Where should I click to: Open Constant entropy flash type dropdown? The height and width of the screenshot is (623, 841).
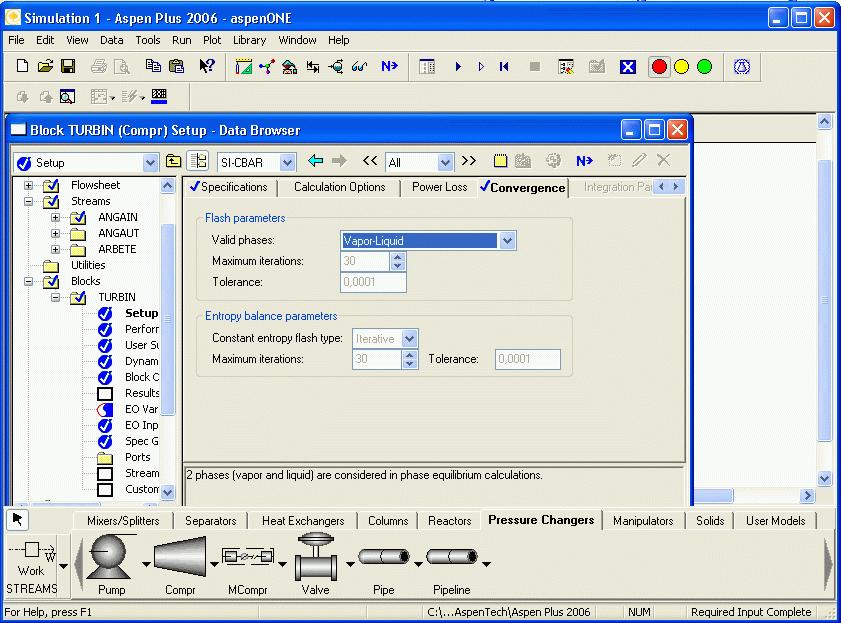point(410,339)
